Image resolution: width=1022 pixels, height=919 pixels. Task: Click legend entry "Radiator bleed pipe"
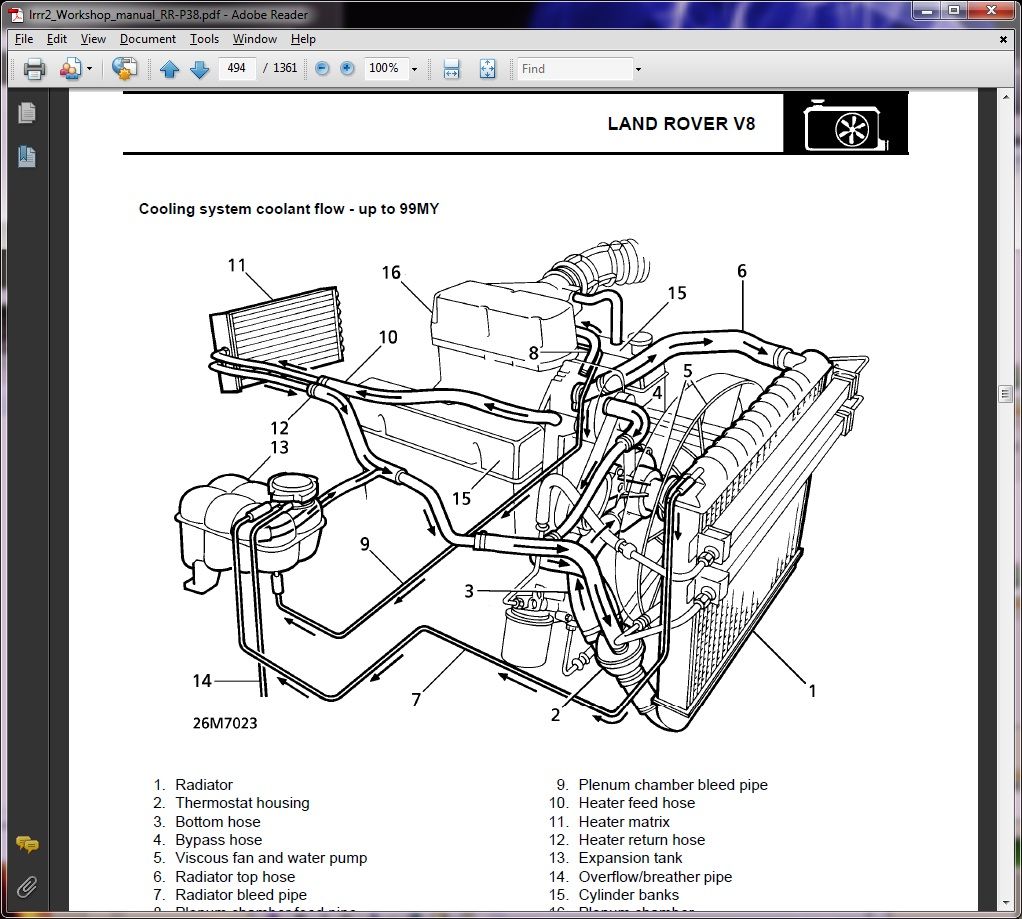point(241,895)
